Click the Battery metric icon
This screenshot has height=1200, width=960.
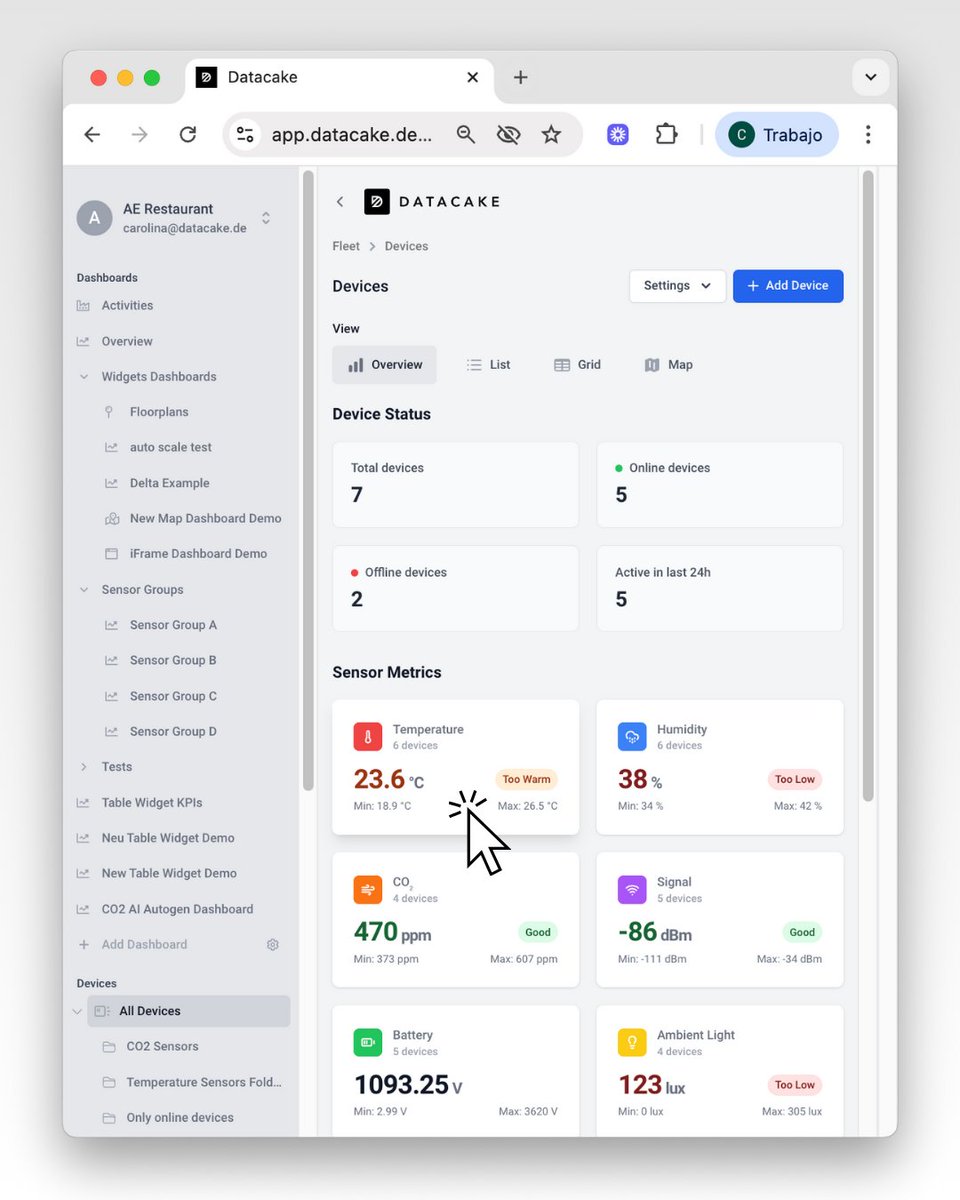point(368,1043)
